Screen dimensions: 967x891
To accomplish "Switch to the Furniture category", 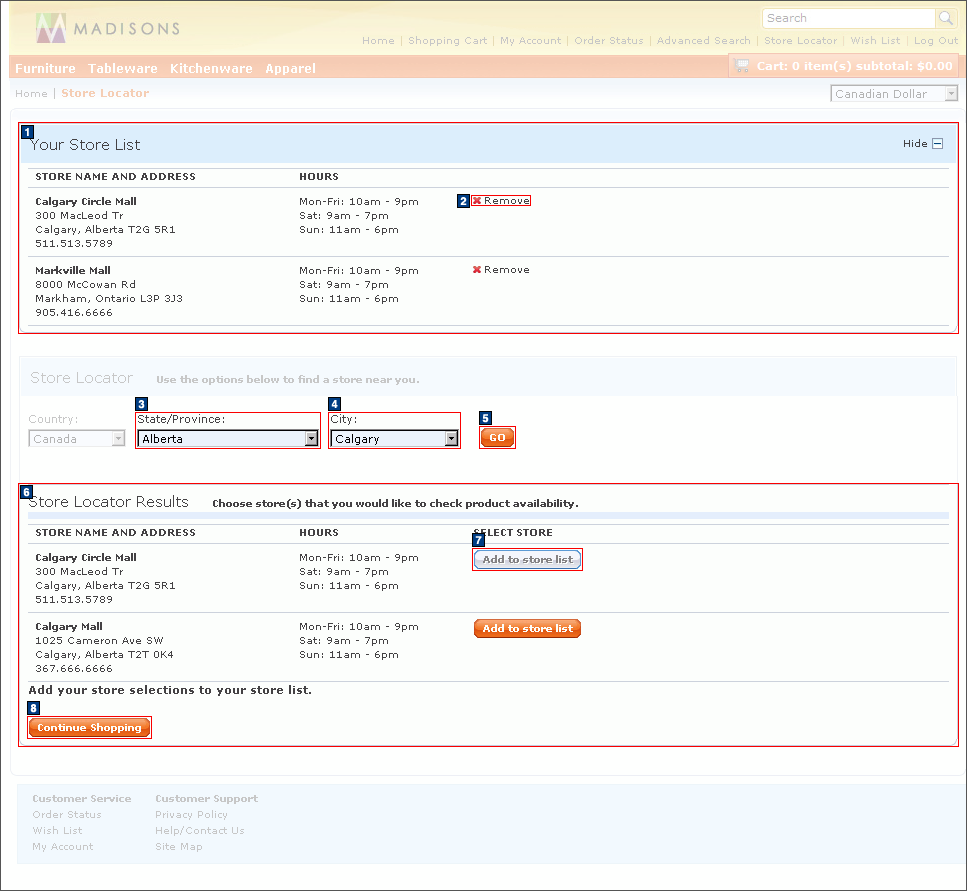I will coord(45,68).
